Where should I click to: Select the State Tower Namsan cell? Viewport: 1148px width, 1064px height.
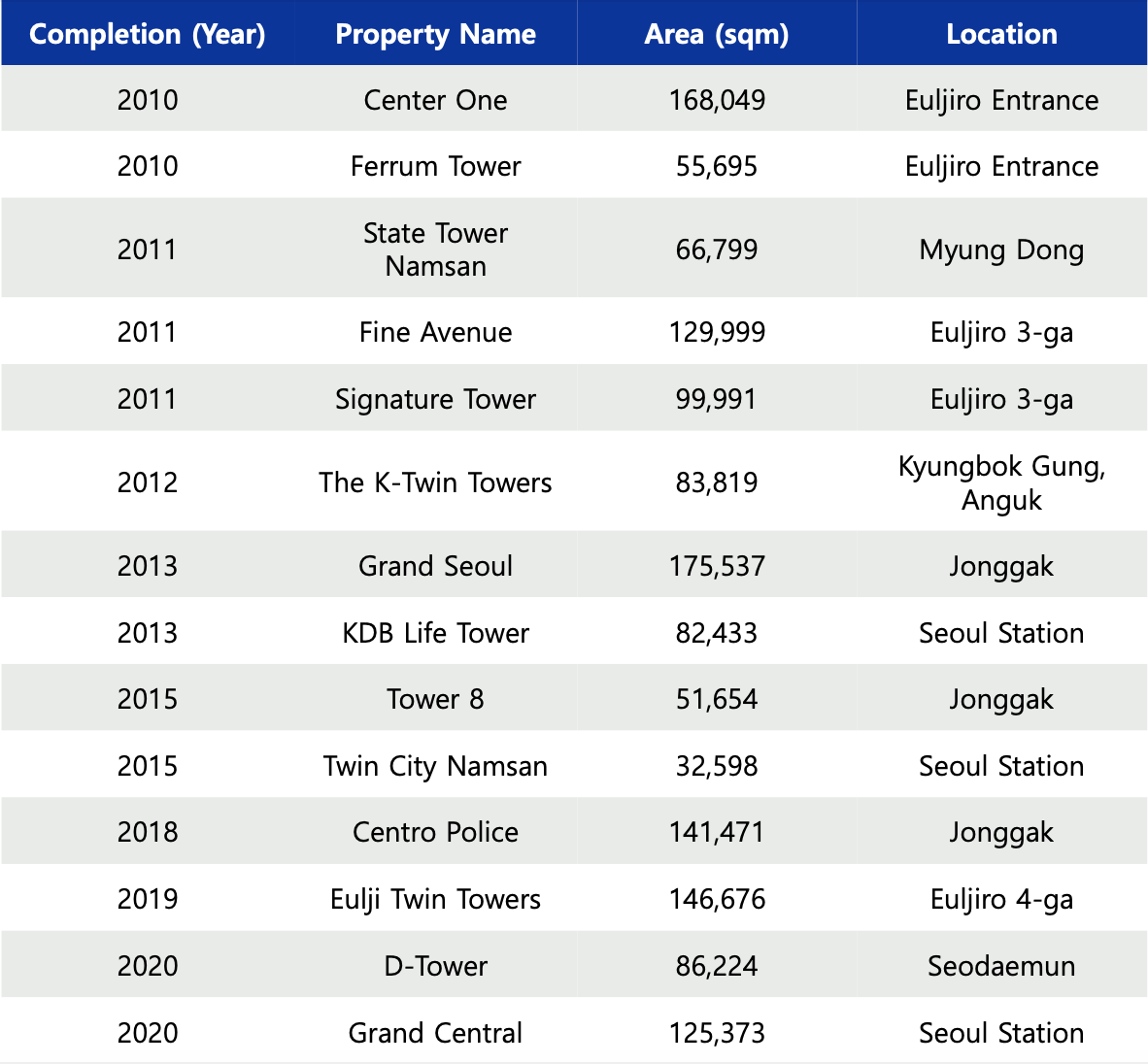pyautogui.click(x=436, y=249)
